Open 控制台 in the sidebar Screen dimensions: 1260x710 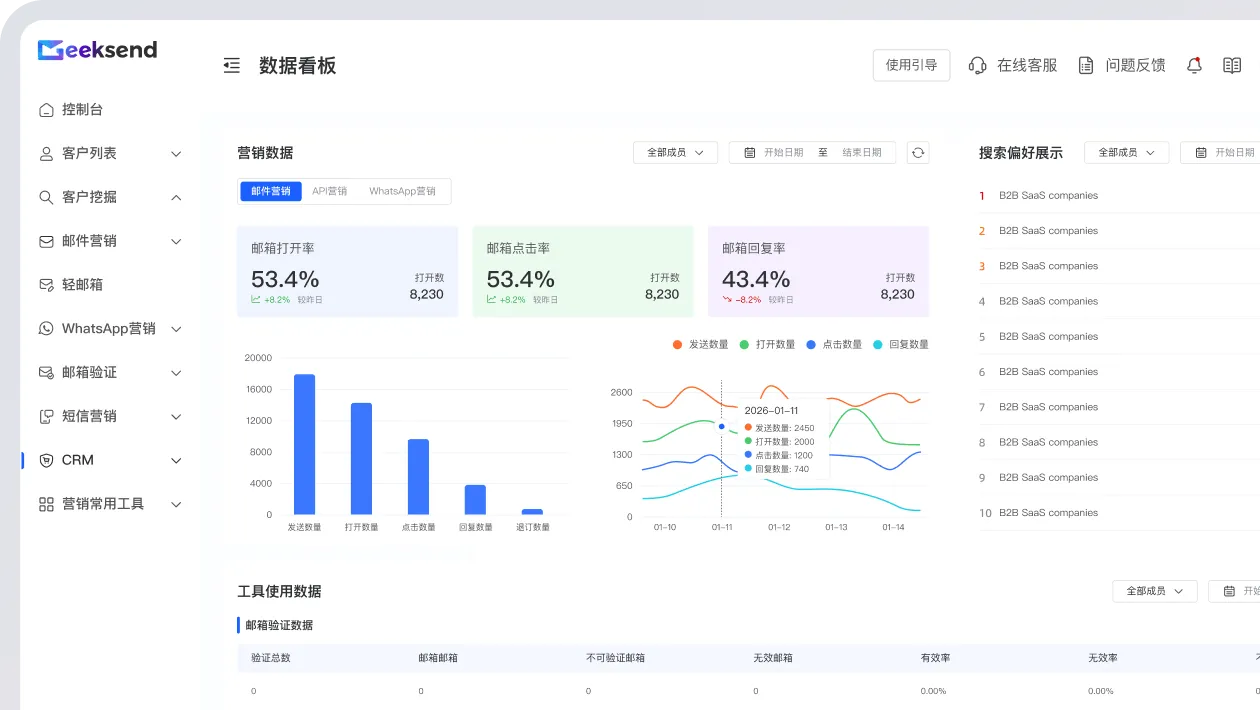click(82, 110)
